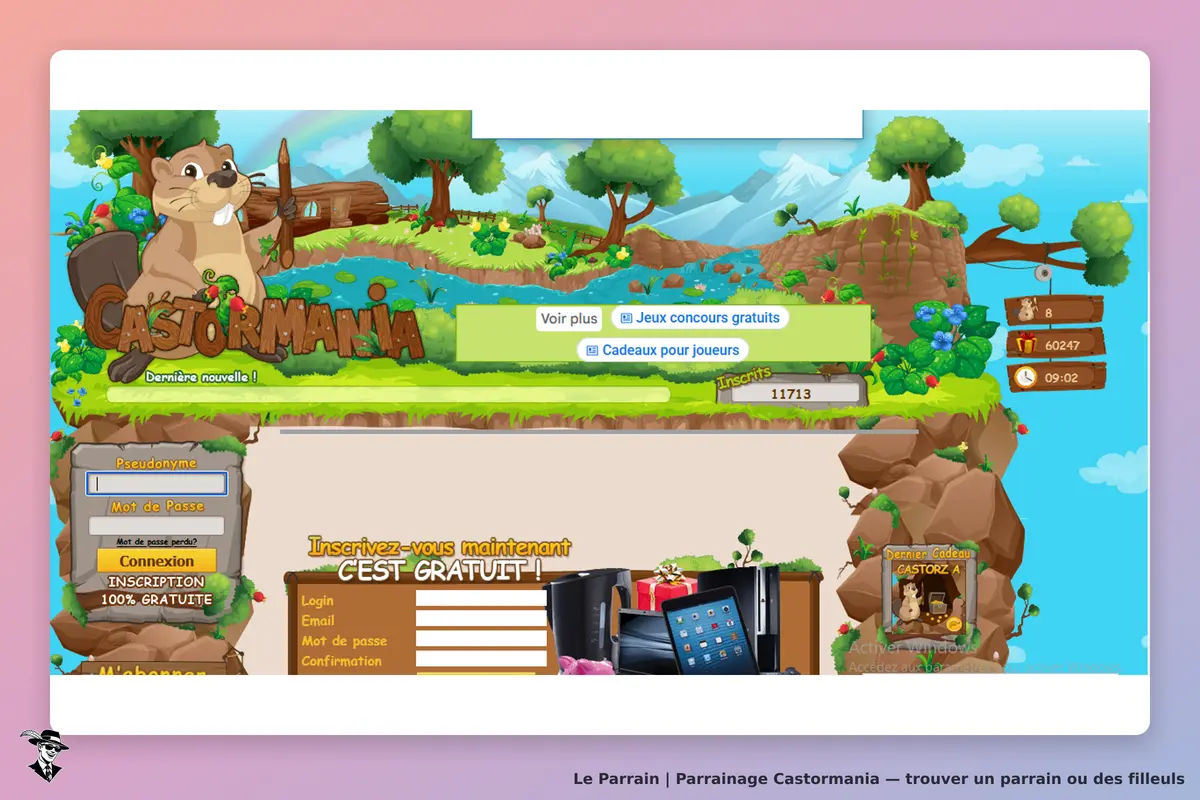Click the Voir plus button
Screen dimensions: 1200x800
tap(569, 319)
